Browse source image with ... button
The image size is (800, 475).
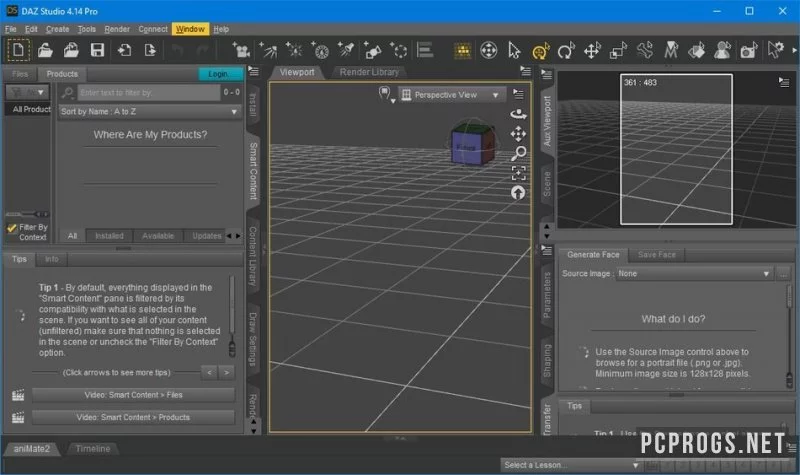(x=783, y=274)
